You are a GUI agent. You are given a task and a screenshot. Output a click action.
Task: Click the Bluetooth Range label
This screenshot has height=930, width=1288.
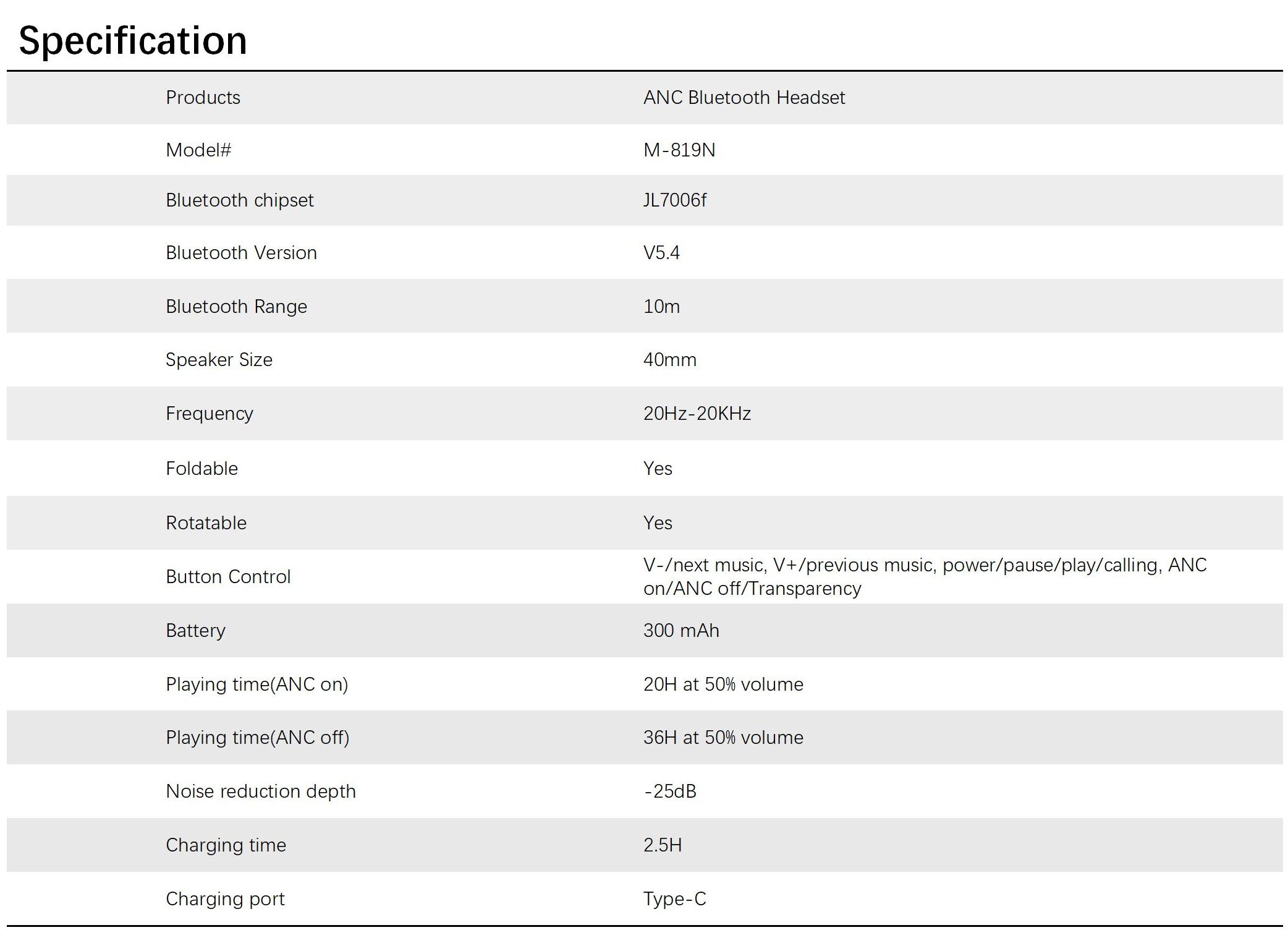[x=236, y=307]
